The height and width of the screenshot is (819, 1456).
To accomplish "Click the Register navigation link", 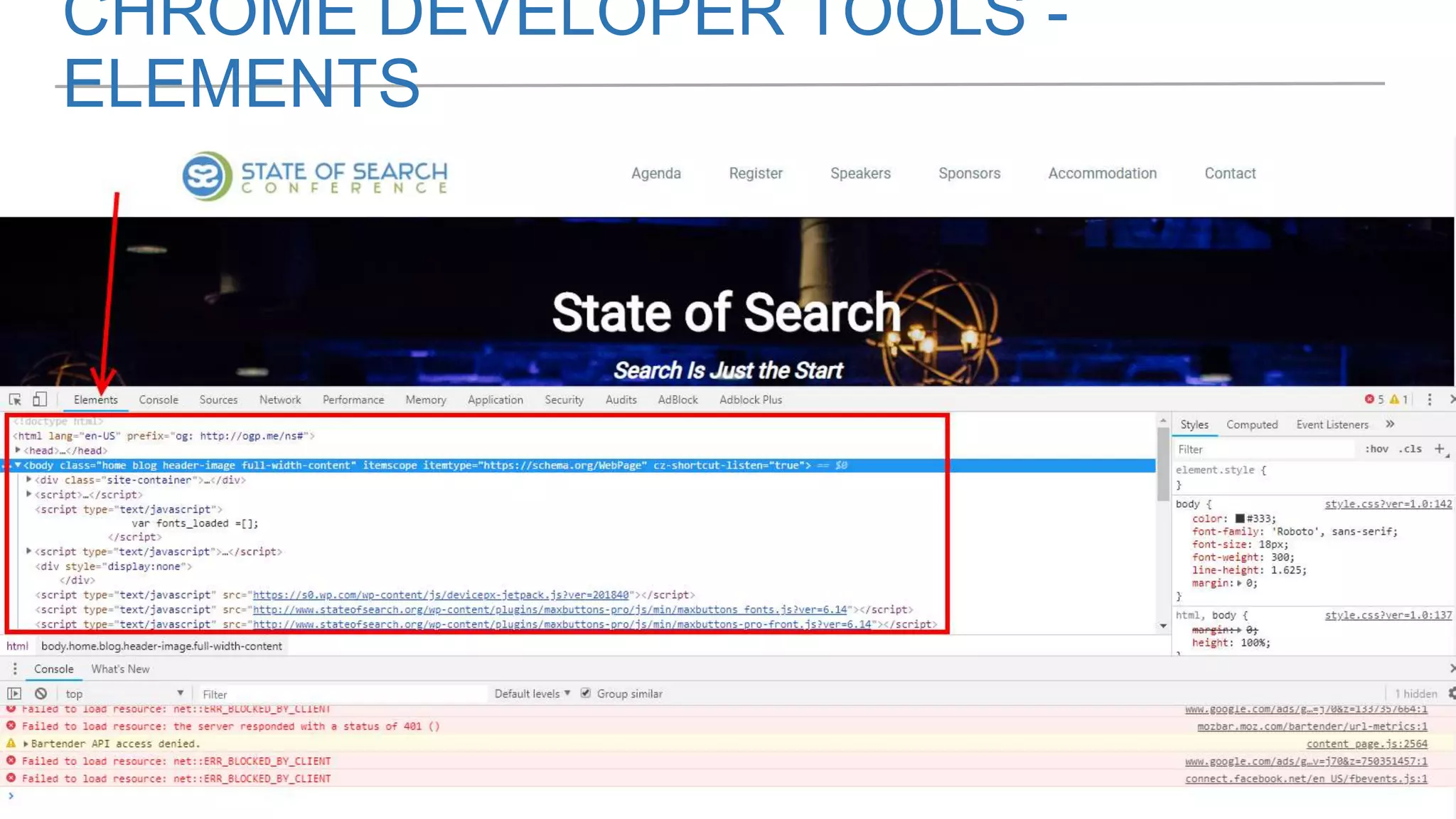I will click(756, 173).
